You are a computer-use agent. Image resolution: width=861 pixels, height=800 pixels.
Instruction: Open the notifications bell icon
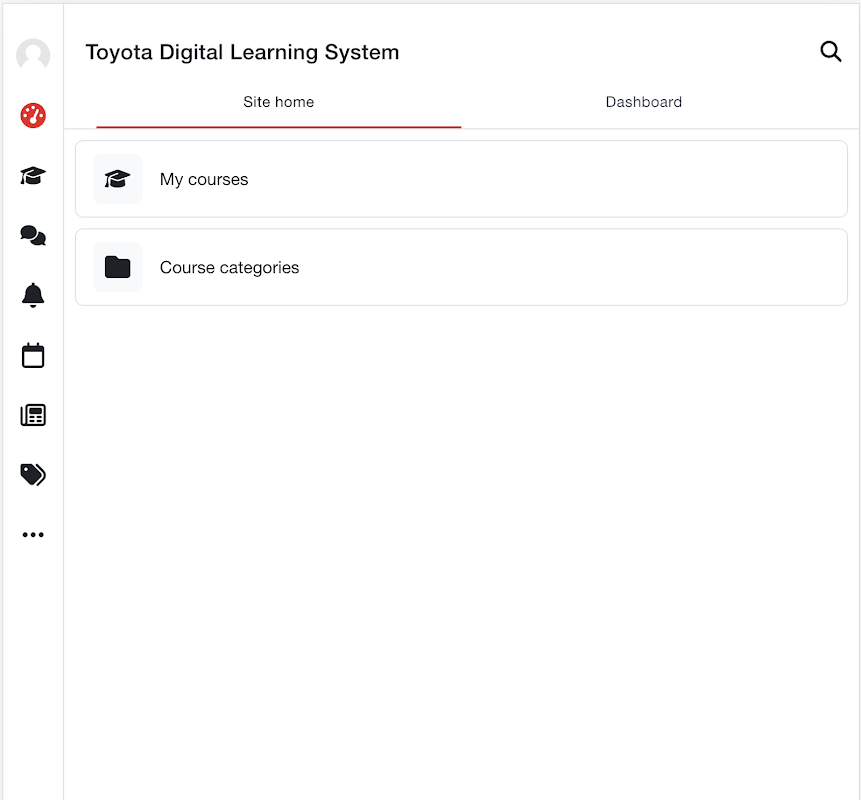pyautogui.click(x=33, y=295)
